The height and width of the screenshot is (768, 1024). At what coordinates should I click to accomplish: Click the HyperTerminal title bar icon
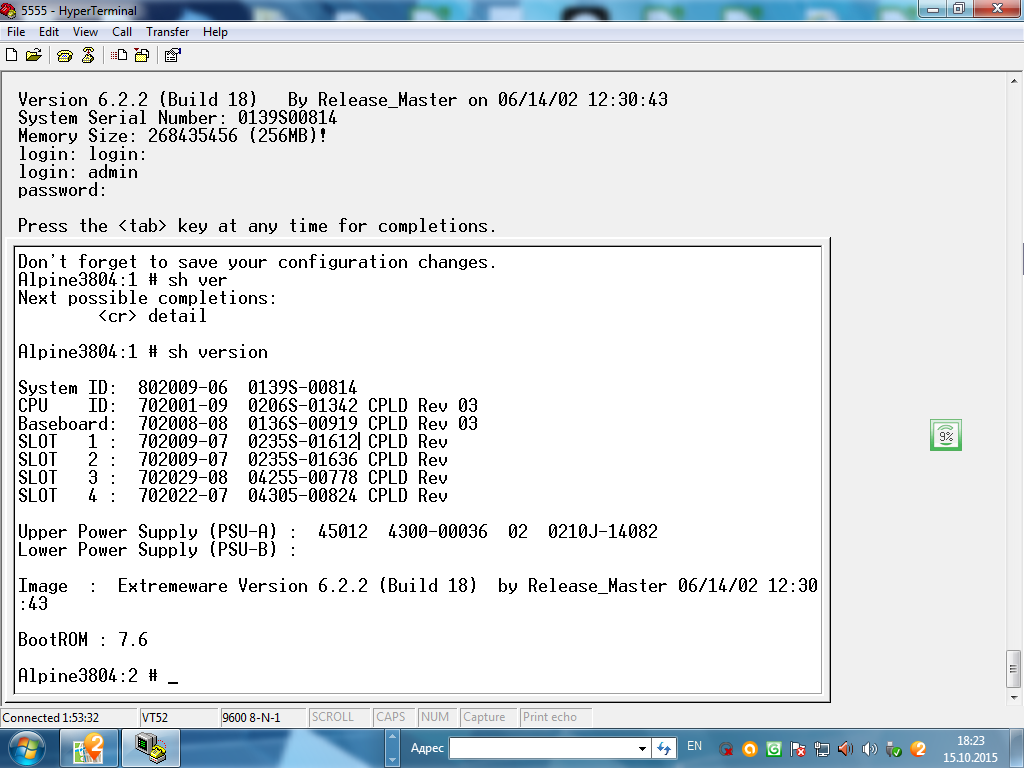[8, 10]
